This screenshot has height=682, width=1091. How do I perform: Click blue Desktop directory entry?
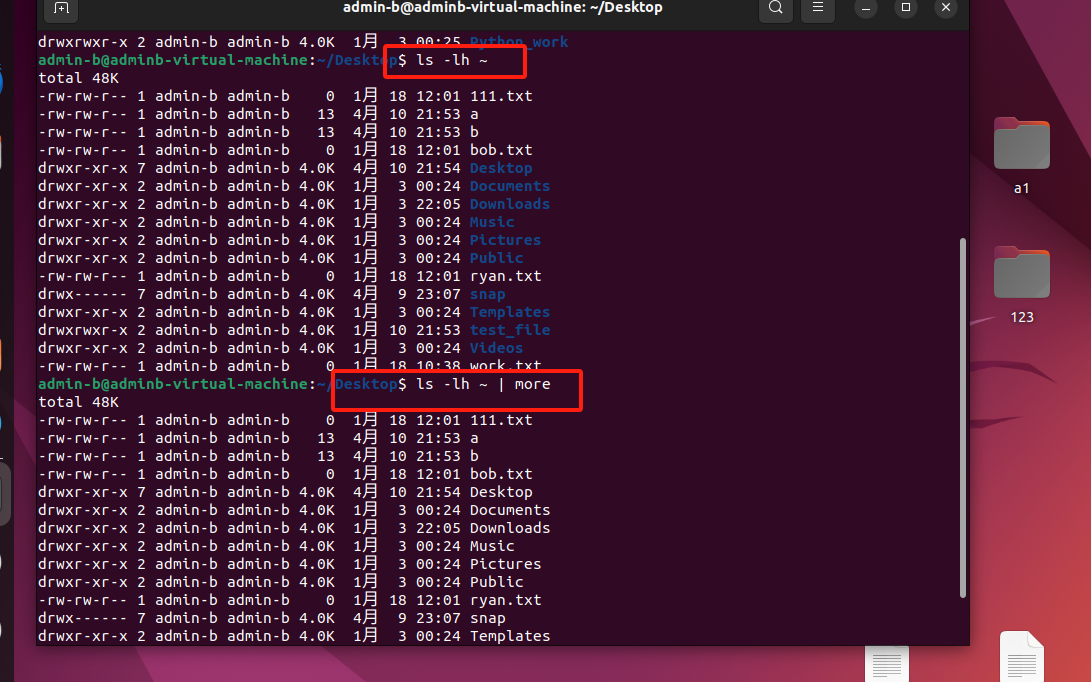point(501,168)
